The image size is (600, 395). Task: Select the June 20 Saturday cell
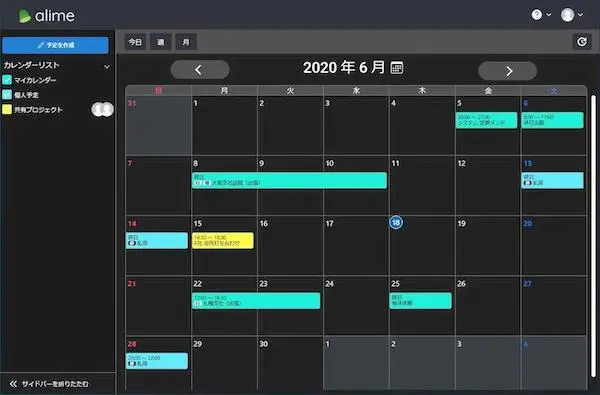[553, 246]
